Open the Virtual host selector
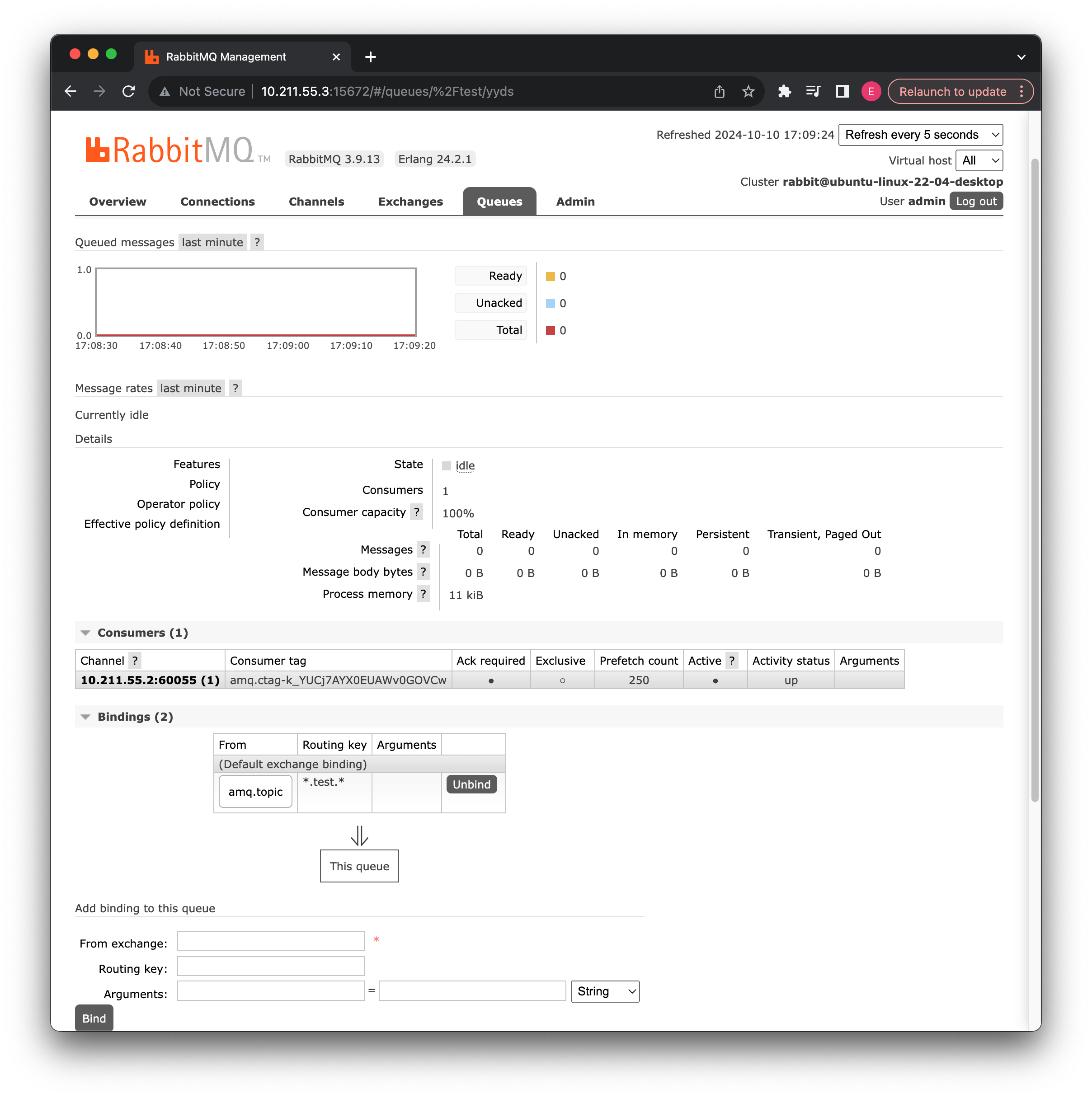Viewport: 1092px width, 1098px height. [979, 161]
